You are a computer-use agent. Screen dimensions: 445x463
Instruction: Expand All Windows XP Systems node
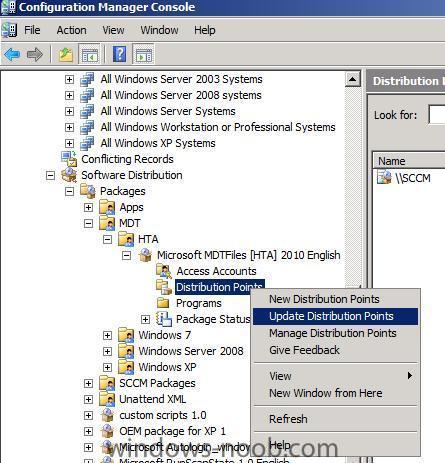[x=69, y=143]
